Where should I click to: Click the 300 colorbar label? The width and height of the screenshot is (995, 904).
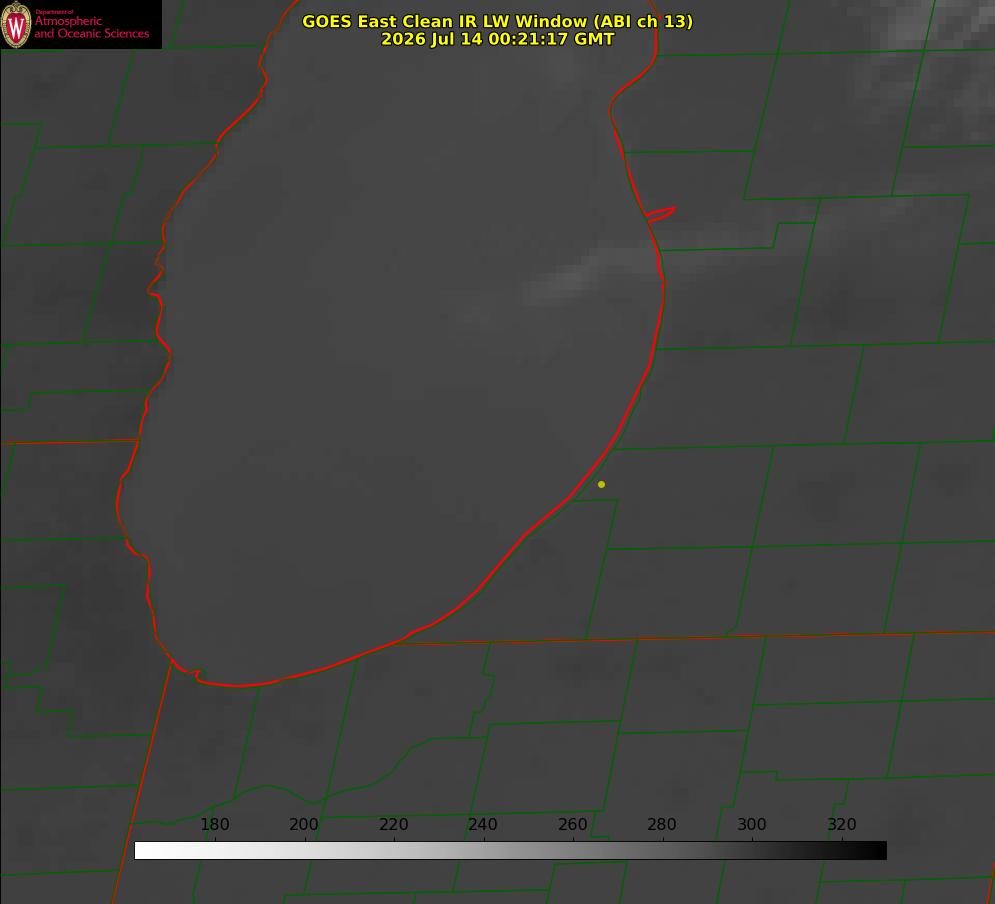click(751, 824)
